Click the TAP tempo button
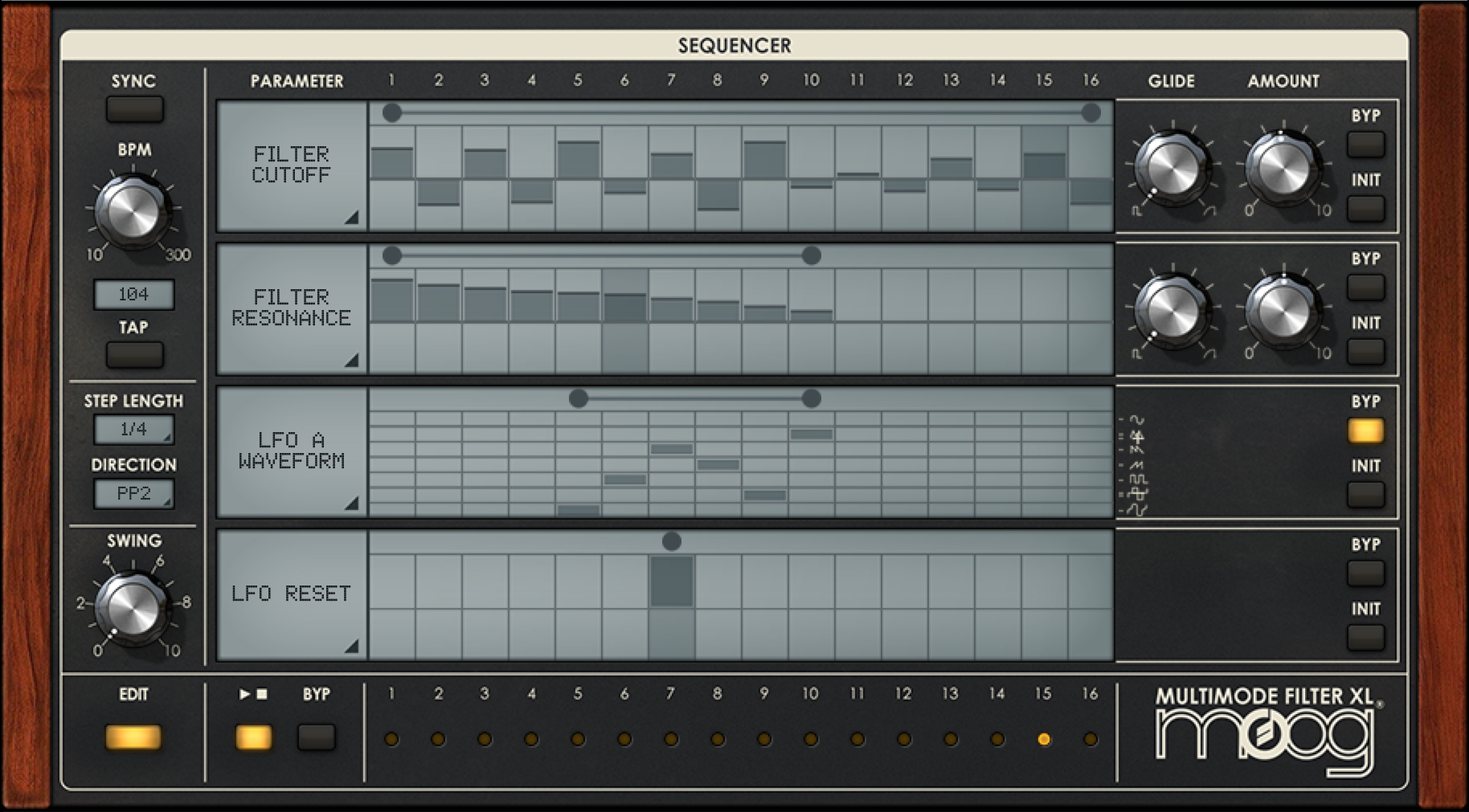The image size is (1469, 812). (134, 354)
